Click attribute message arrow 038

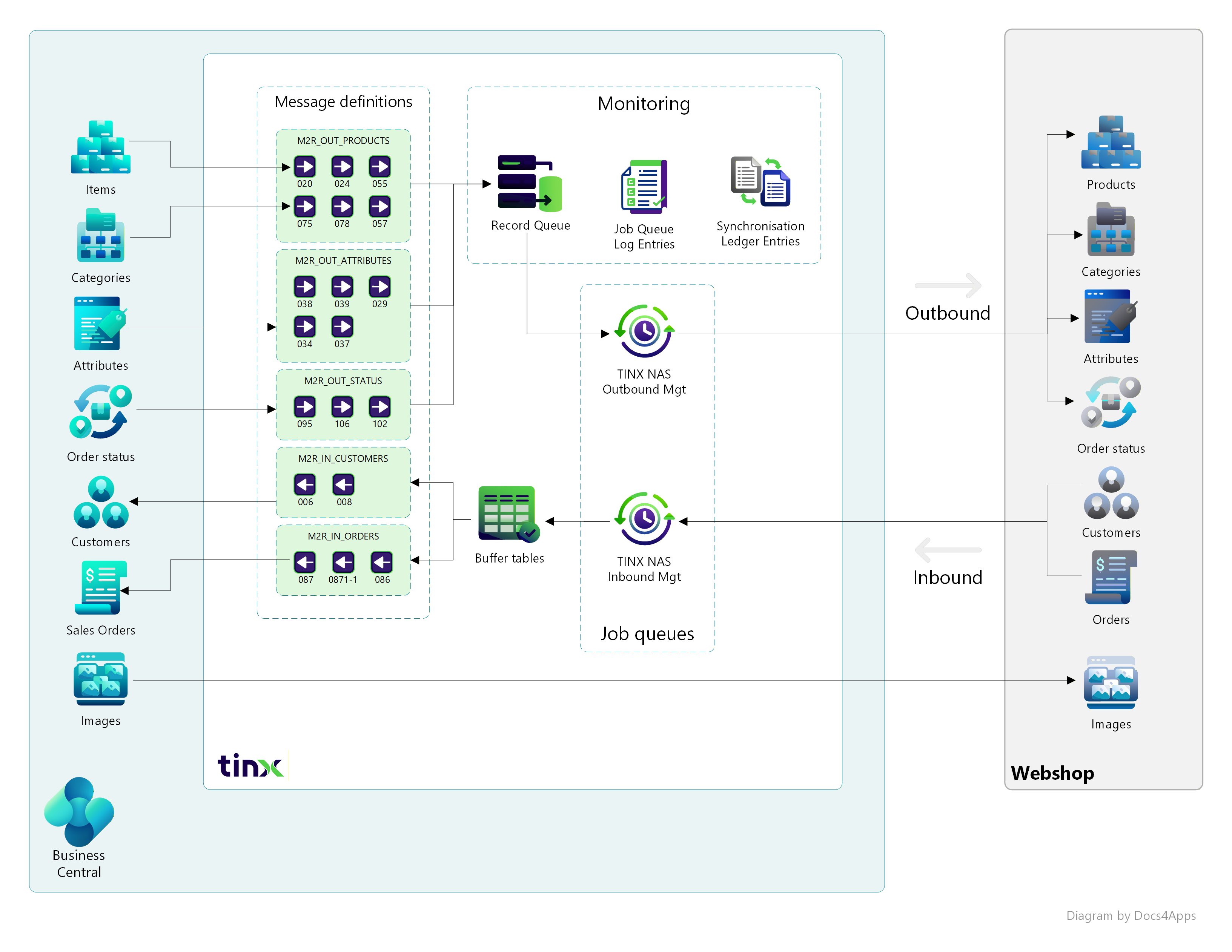click(x=305, y=287)
